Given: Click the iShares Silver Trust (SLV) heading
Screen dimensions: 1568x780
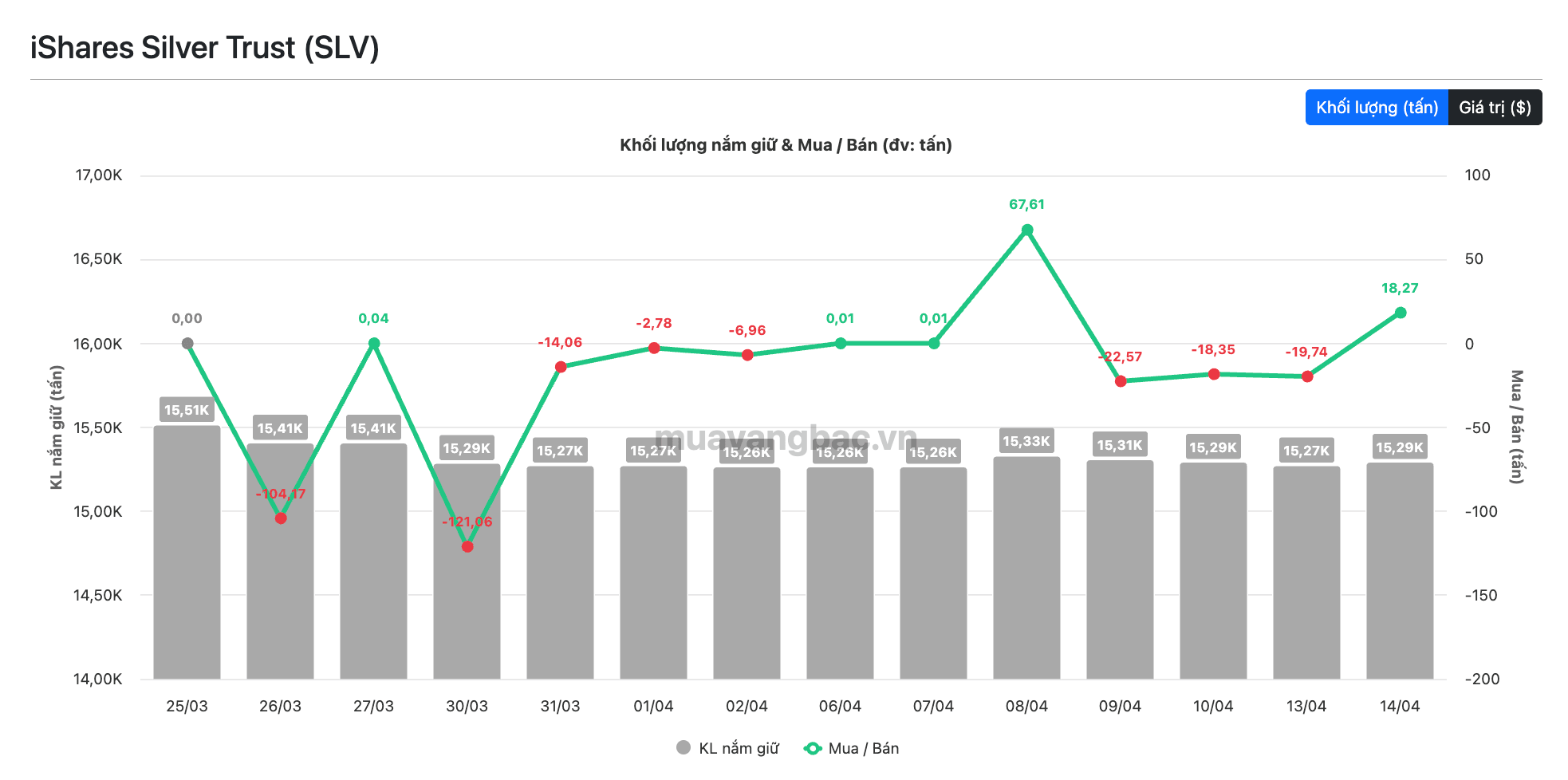Looking at the screenshot, I should click(205, 48).
